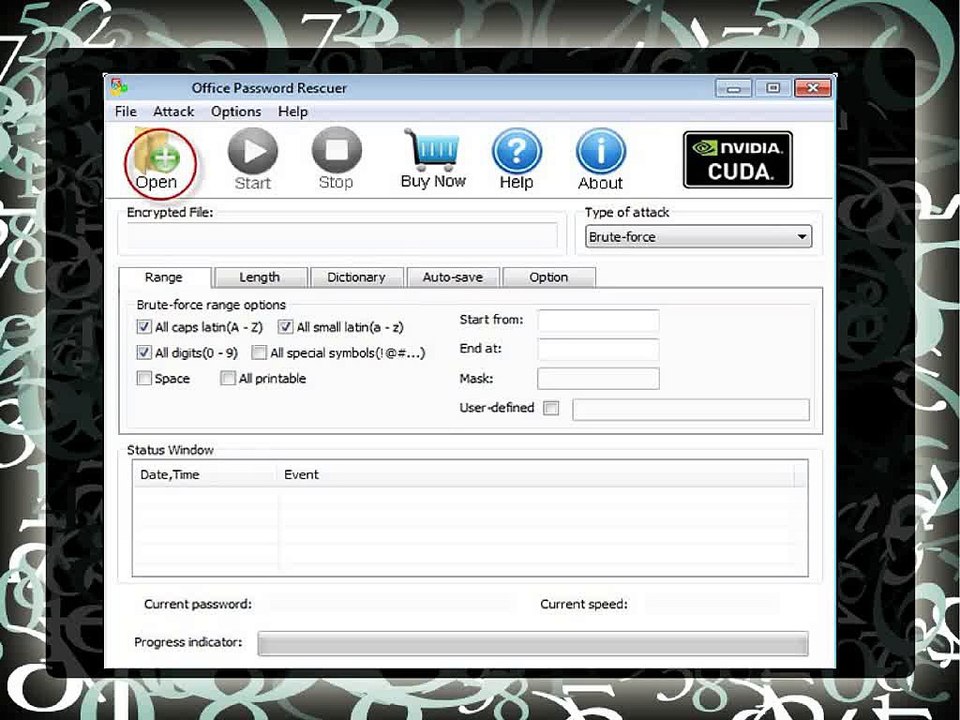
Task: Start the password attack
Action: (252, 160)
